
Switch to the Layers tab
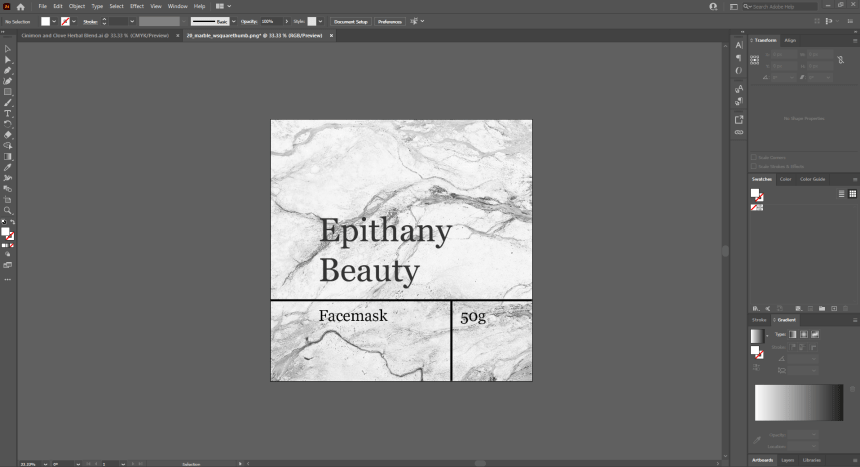point(788,460)
